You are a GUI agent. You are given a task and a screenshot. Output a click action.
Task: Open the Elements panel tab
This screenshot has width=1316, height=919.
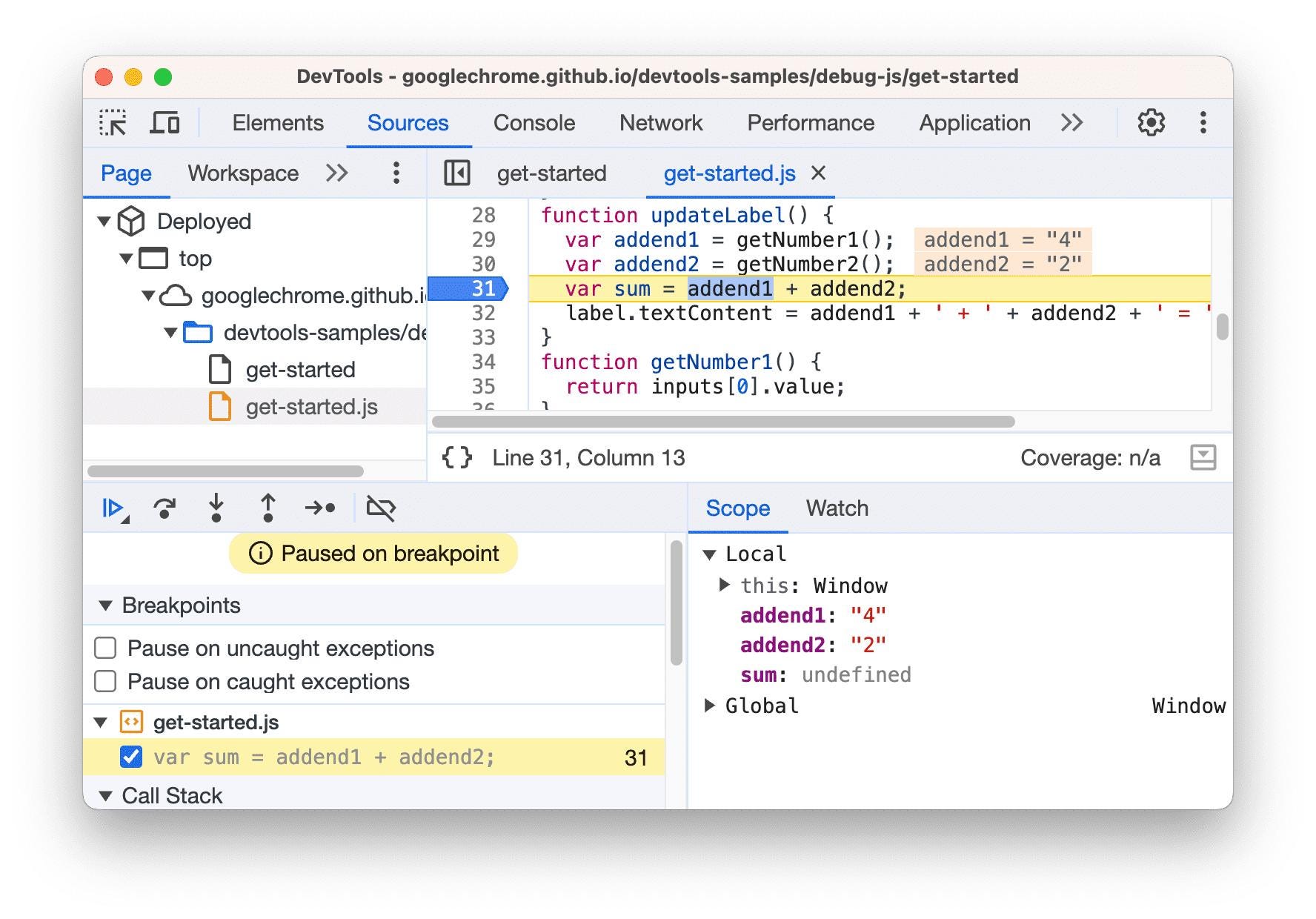tap(278, 123)
